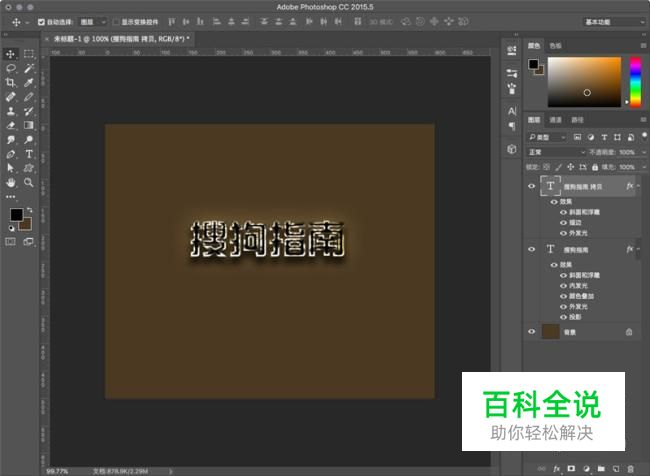Open the fill value dropdown arrow
Screen dimensions: 650x476
tap(644, 167)
